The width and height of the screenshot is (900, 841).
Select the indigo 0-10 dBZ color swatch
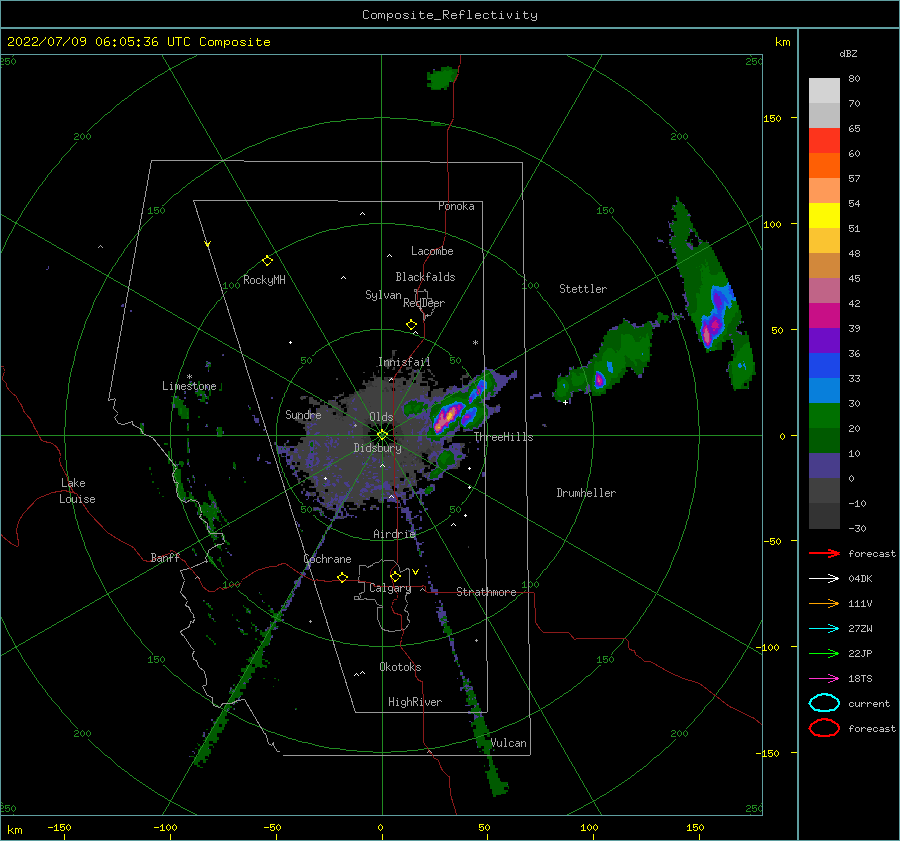tap(824, 466)
